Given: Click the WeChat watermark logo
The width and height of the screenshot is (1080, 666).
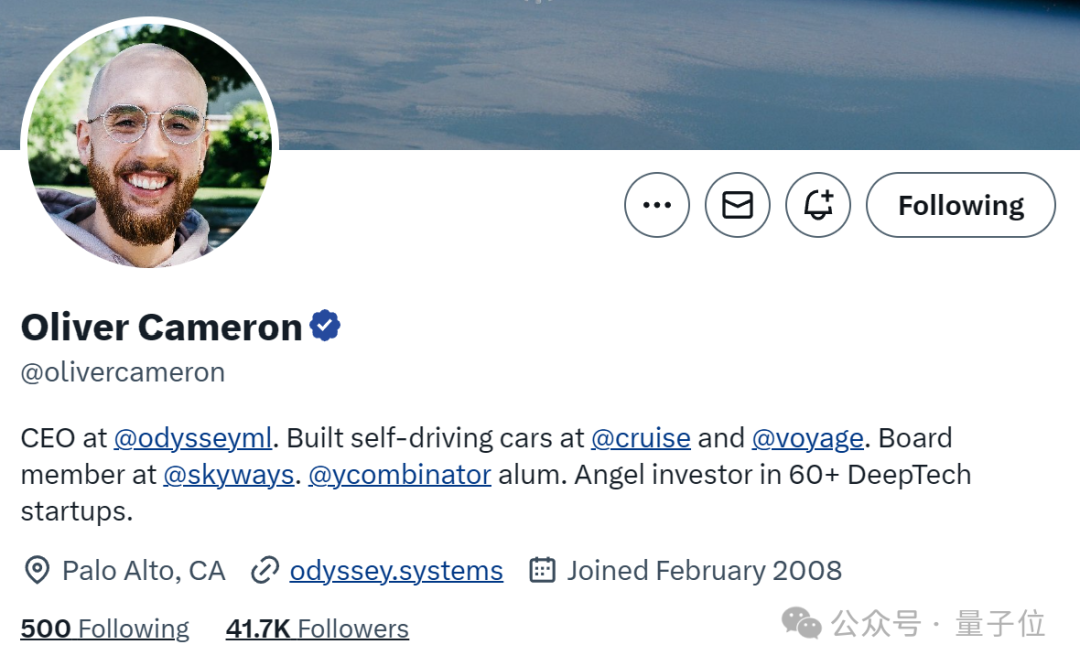Looking at the screenshot, I should (801, 623).
